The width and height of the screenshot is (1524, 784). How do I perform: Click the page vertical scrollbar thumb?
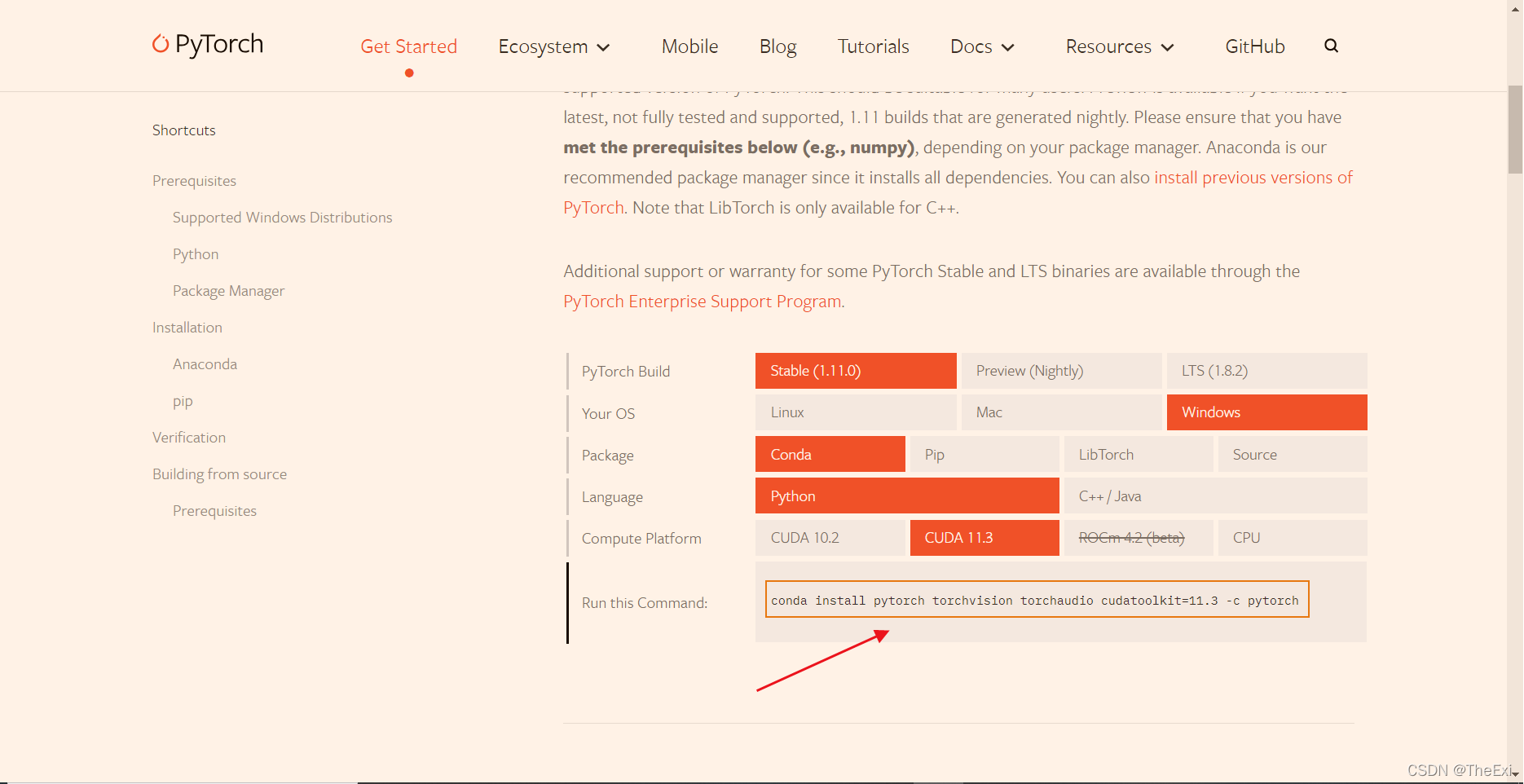click(1515, 129)
